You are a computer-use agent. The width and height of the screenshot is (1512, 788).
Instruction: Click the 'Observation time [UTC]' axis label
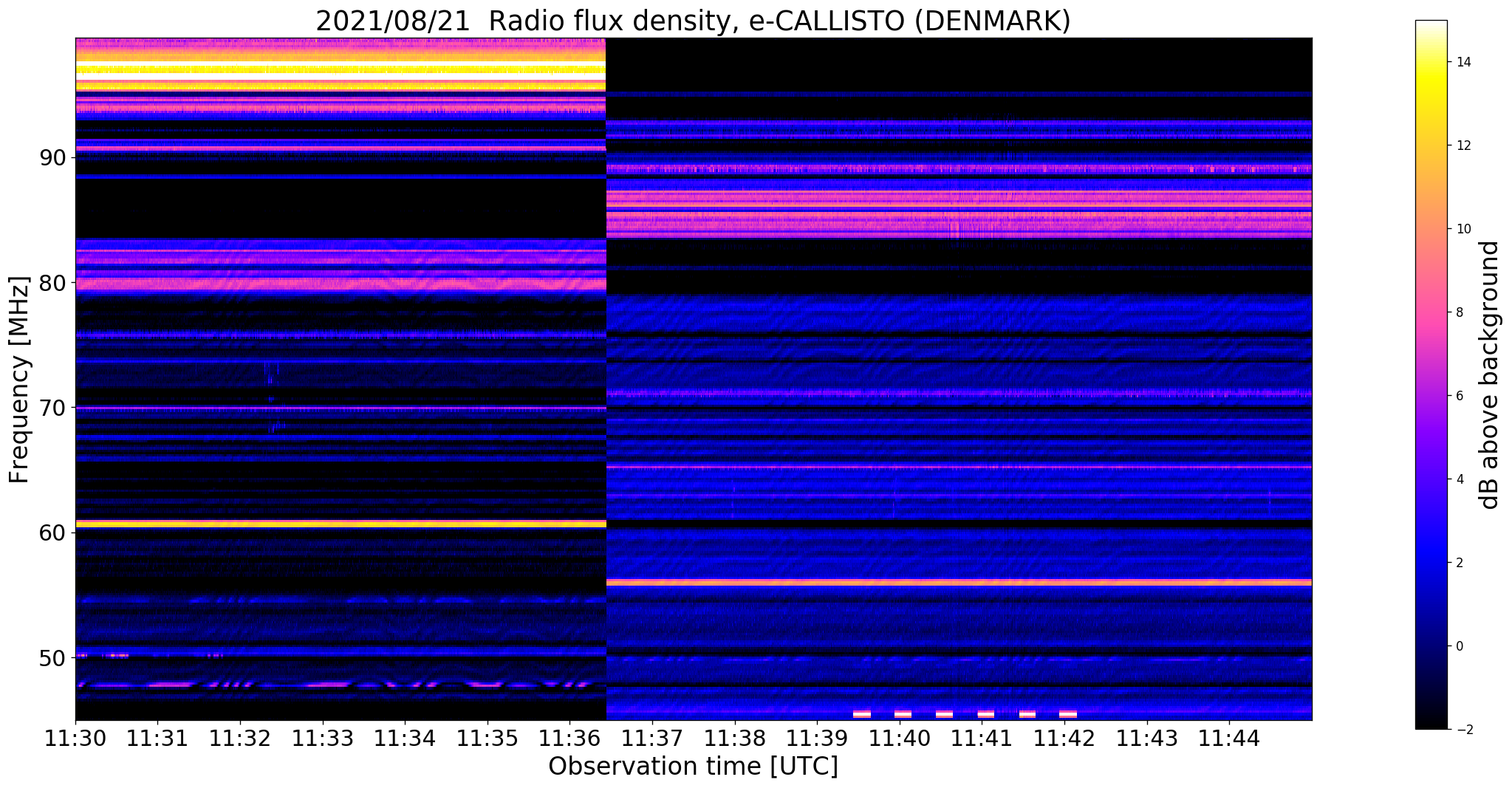tap(693, 767)
